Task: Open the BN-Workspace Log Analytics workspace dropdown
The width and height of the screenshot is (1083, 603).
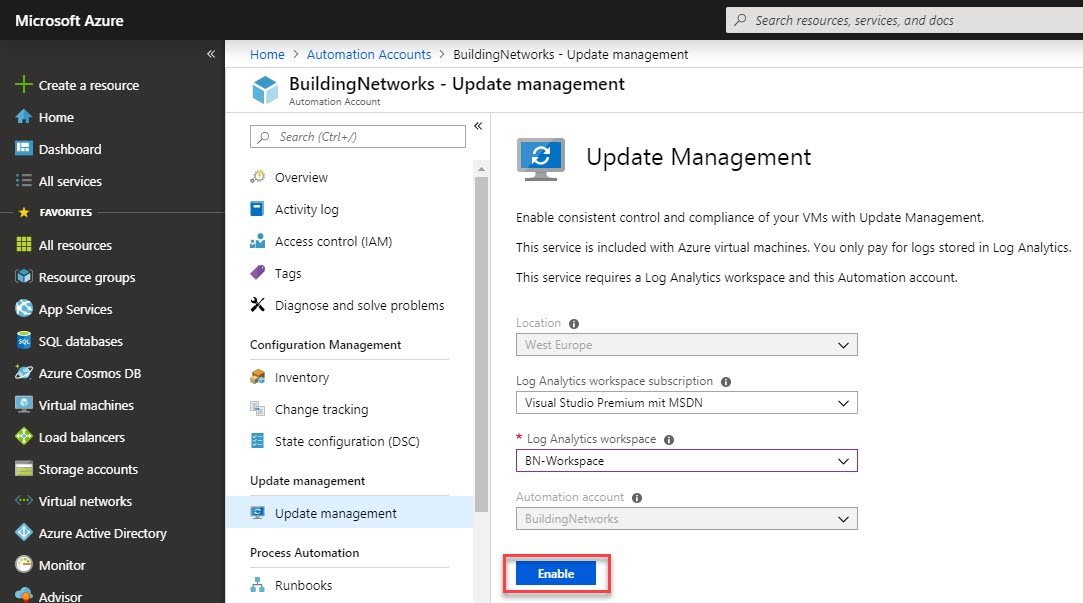Action: (687, 461)
